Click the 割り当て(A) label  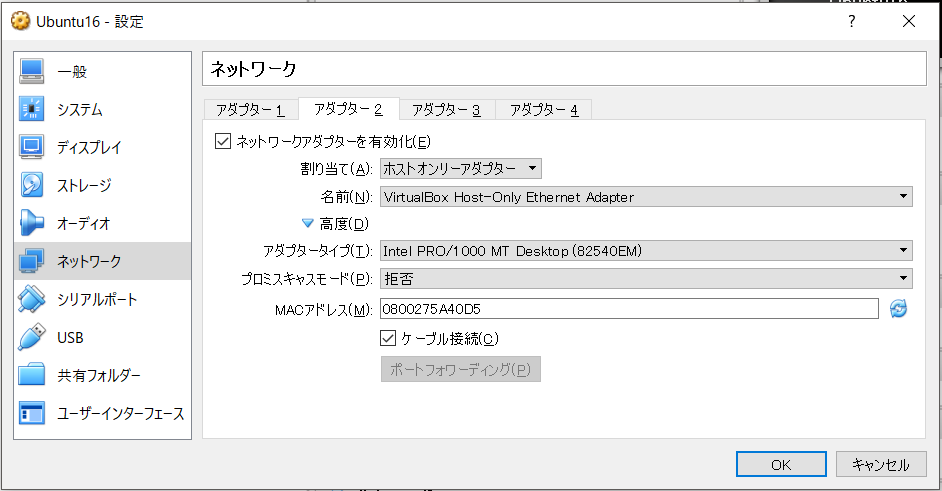pyautogui.click(x=336, y=169)
